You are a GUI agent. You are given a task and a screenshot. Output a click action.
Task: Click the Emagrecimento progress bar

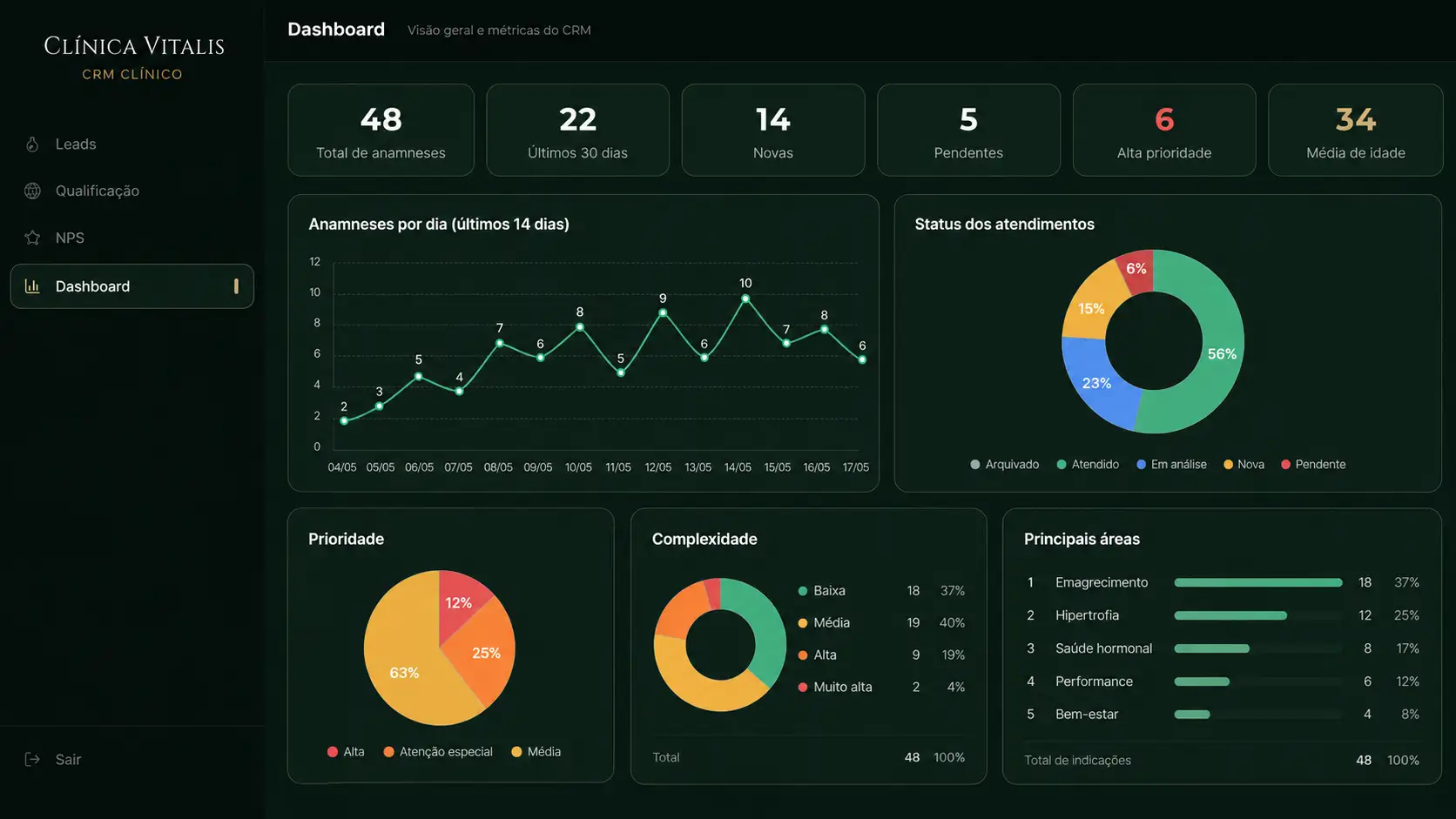(x=1258, y=583)
